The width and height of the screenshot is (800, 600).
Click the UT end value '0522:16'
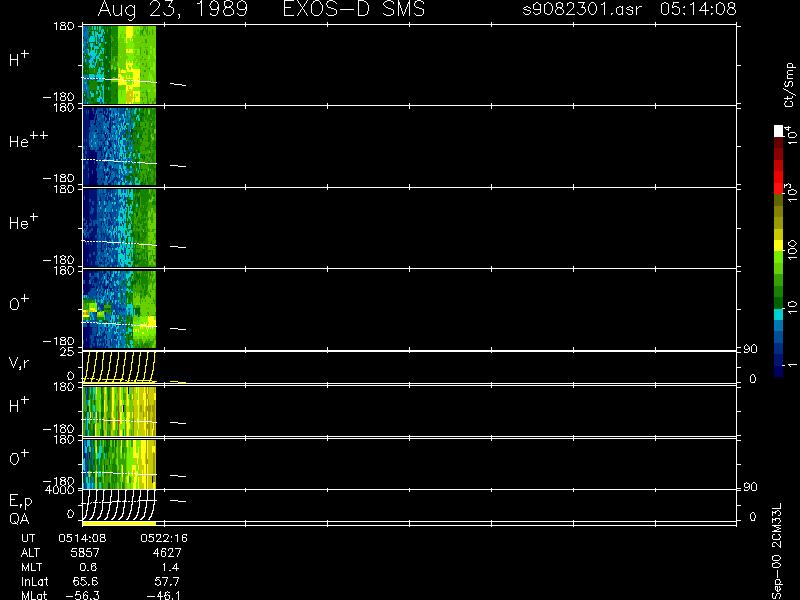(x=164, y=538)
